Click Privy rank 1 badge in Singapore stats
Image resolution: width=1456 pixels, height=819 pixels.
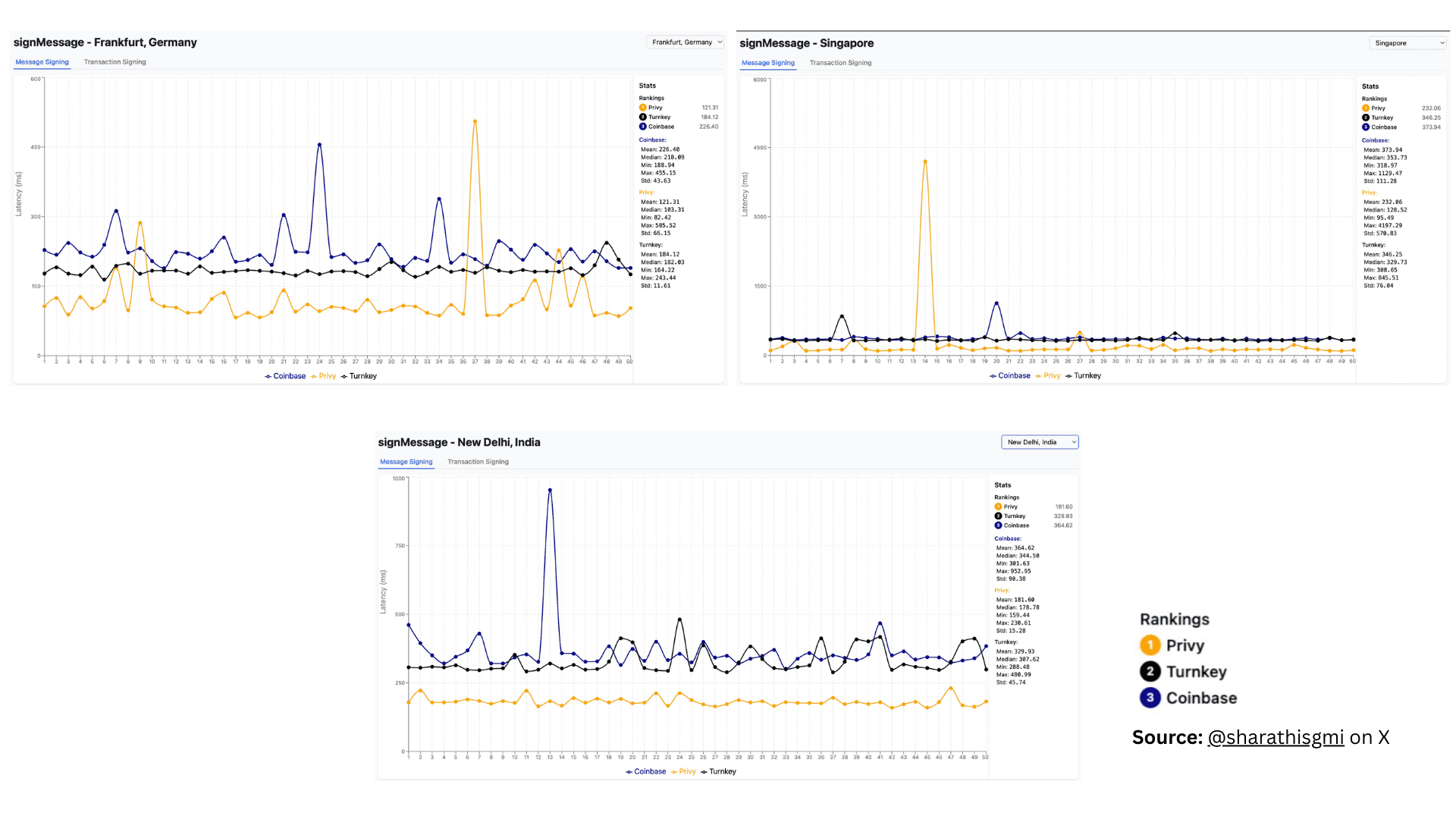(1366, 108)
